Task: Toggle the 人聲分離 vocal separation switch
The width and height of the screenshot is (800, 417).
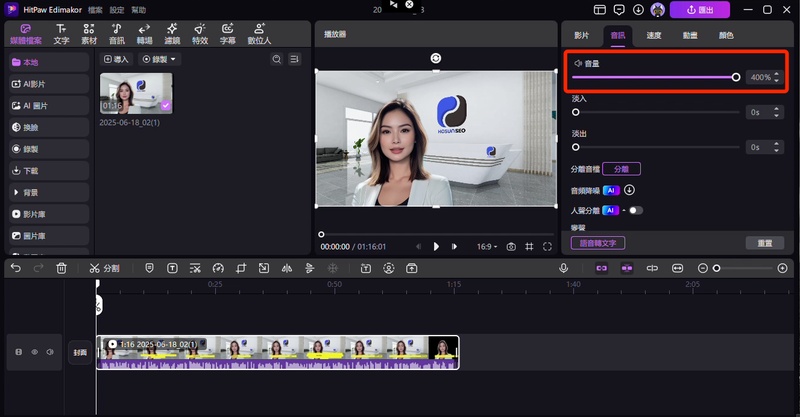Action: (x=636, y=210)
